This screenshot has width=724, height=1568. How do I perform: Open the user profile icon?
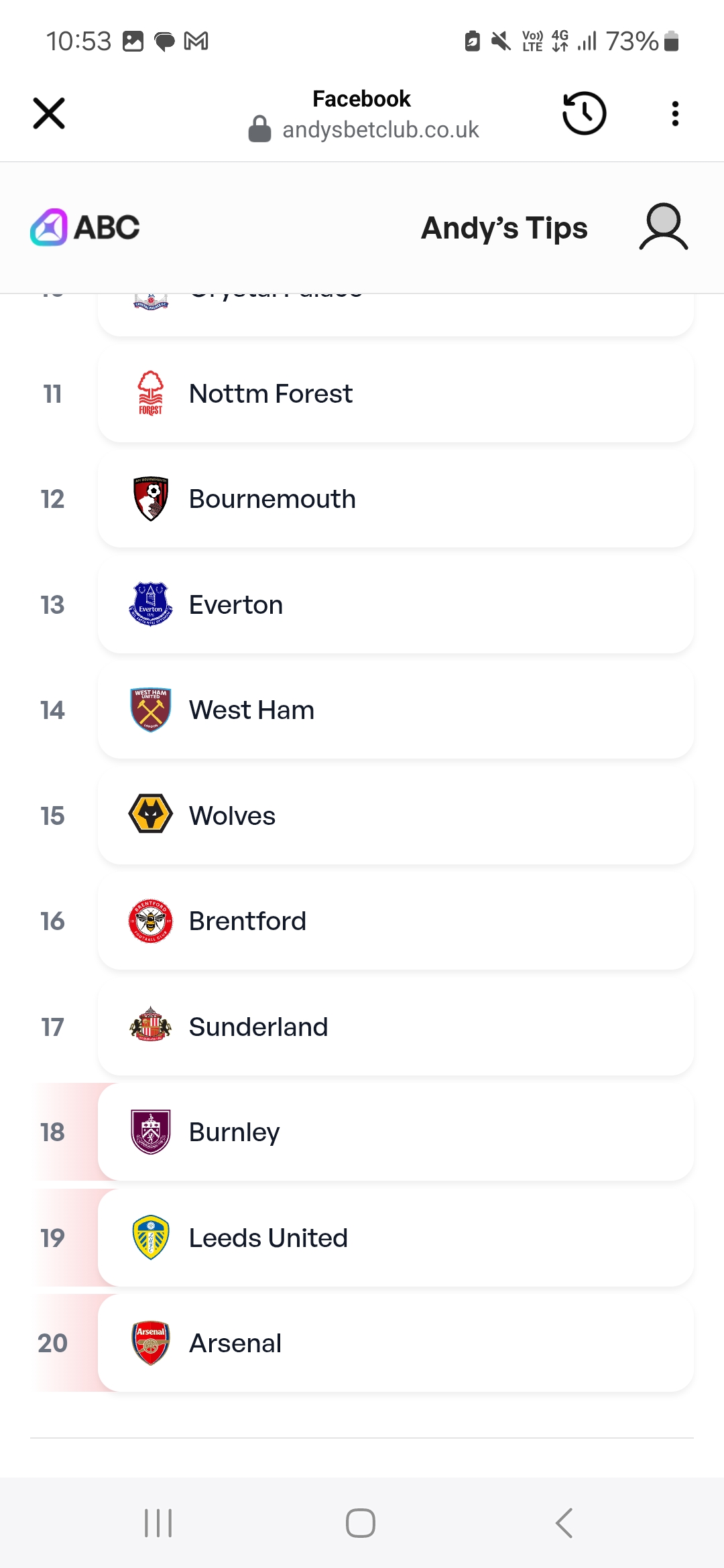663,227
